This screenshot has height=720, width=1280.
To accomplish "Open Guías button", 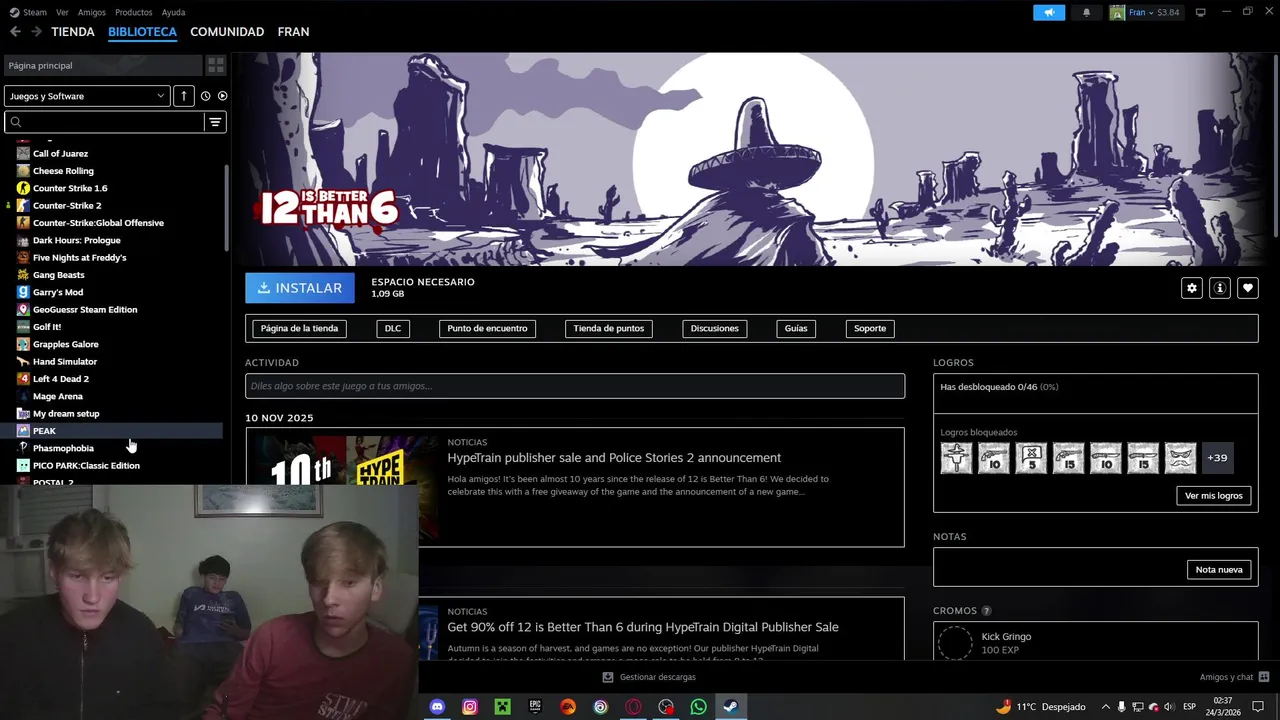I will pyautogui.click(x=796, y=328).
